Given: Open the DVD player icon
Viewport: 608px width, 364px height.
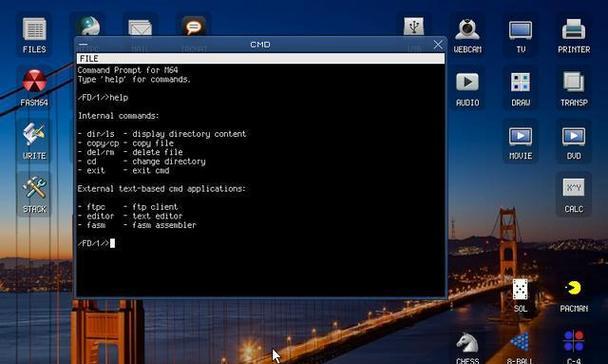Looking at the screenshot, I should coord(573,142).
